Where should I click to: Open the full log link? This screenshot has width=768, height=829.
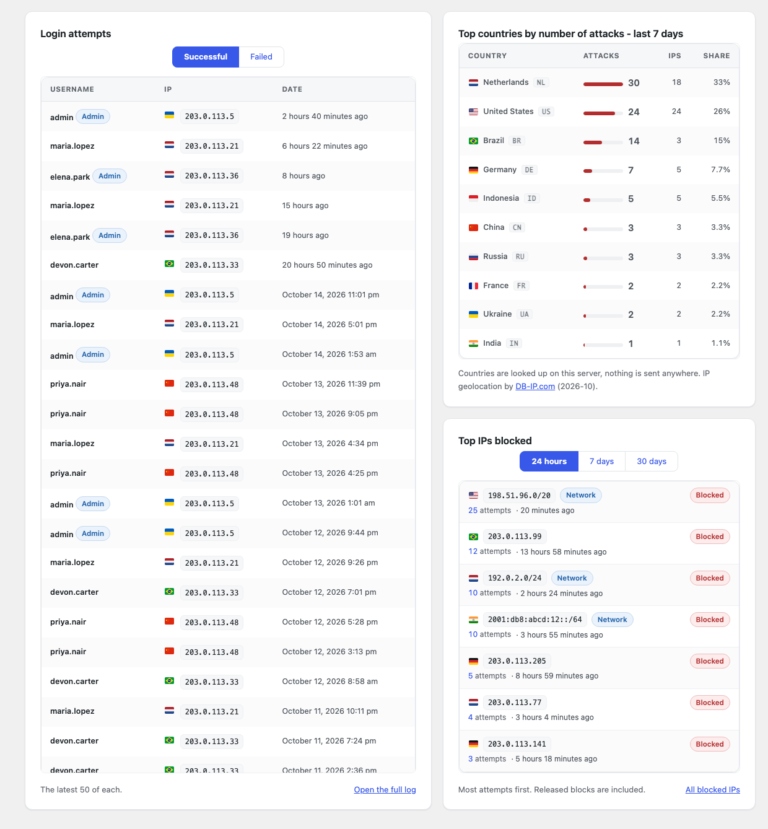385,790
